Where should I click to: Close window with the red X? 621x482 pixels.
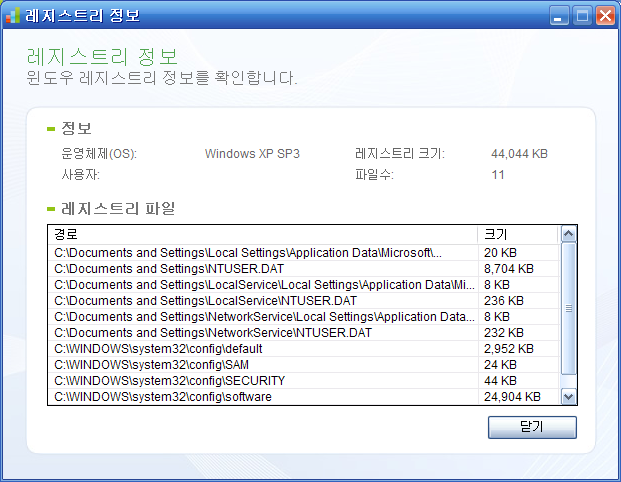click(606, 16)
